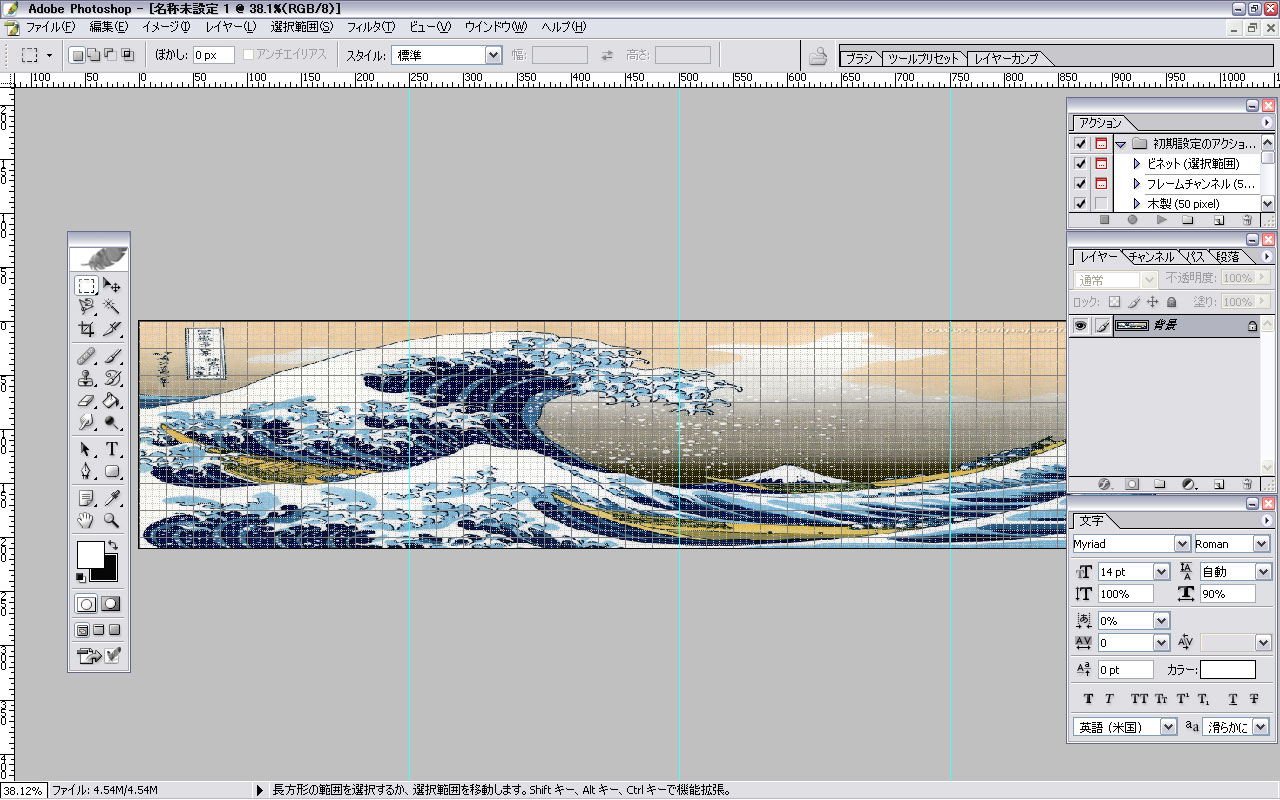Uncheck the 初期設定のアクション set checkbox
This screenshot has width=1280, height=800.
(1080, 144)
